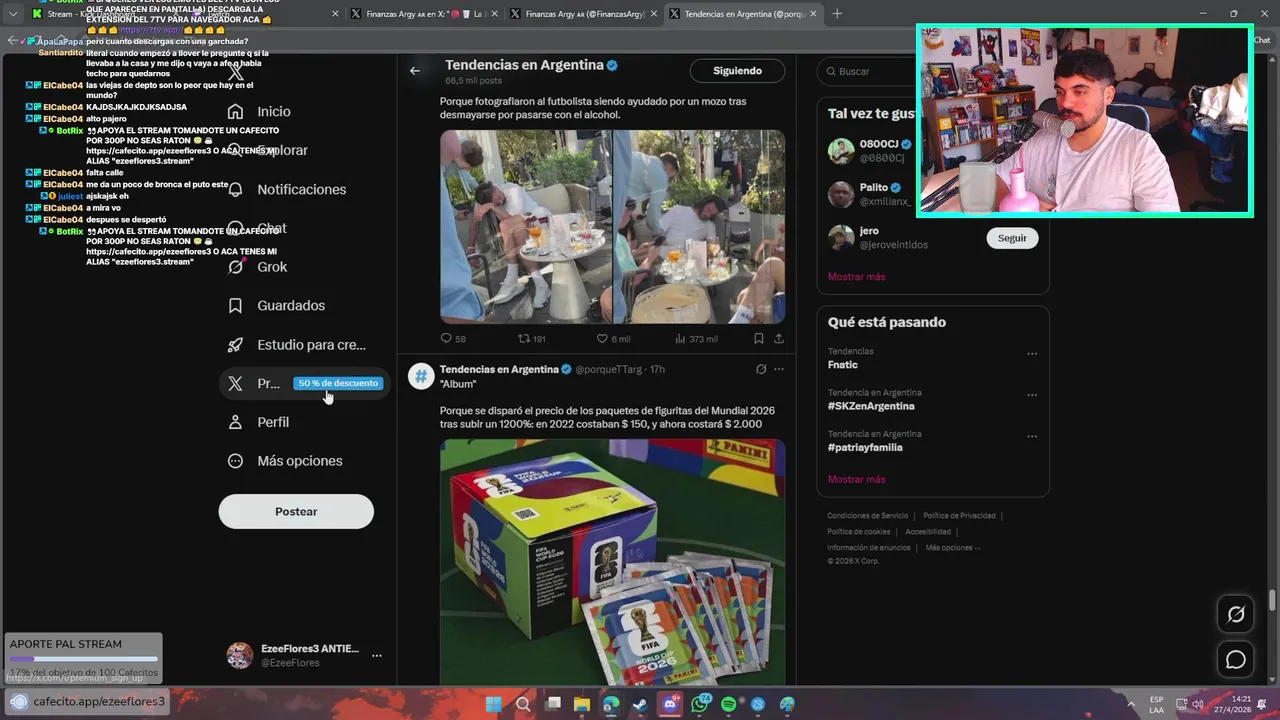1280x720 pixels.
Task: Open Guardados bookmarks in the sidebar
Action: 276,306
